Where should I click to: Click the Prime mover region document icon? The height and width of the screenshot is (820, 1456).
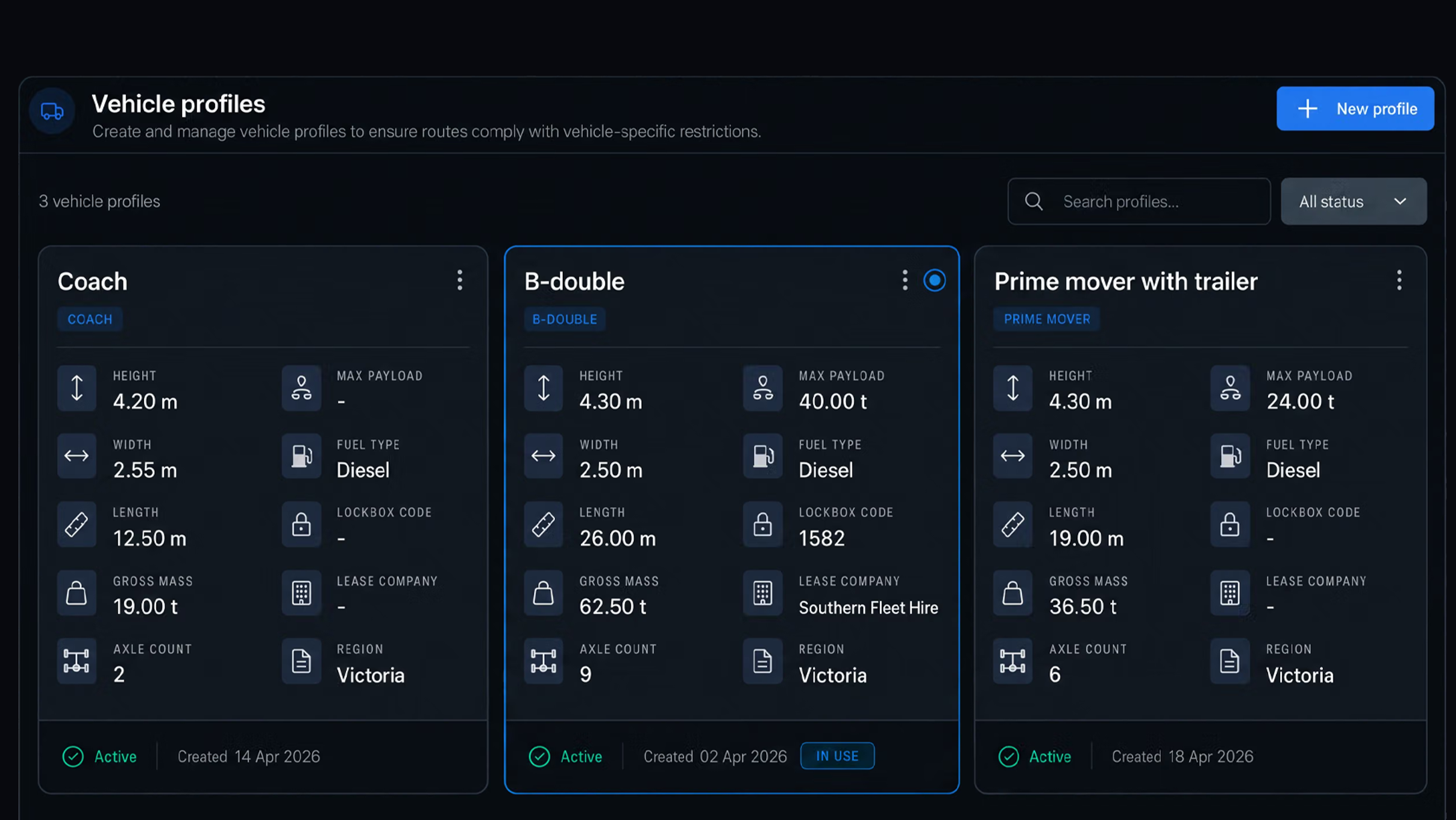pyautogui.click(x=1230, y=661)
